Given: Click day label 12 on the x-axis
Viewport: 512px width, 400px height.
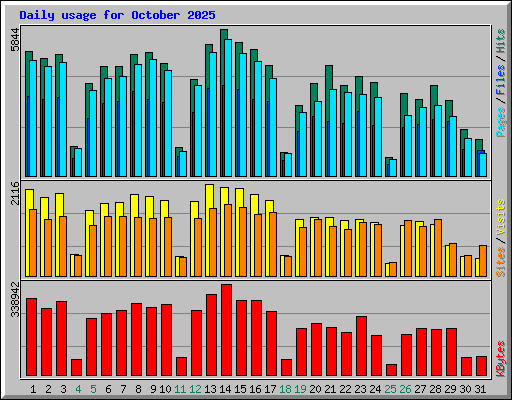Looking at the screenshot, I should pyautogui.click(x=195, y=389).
